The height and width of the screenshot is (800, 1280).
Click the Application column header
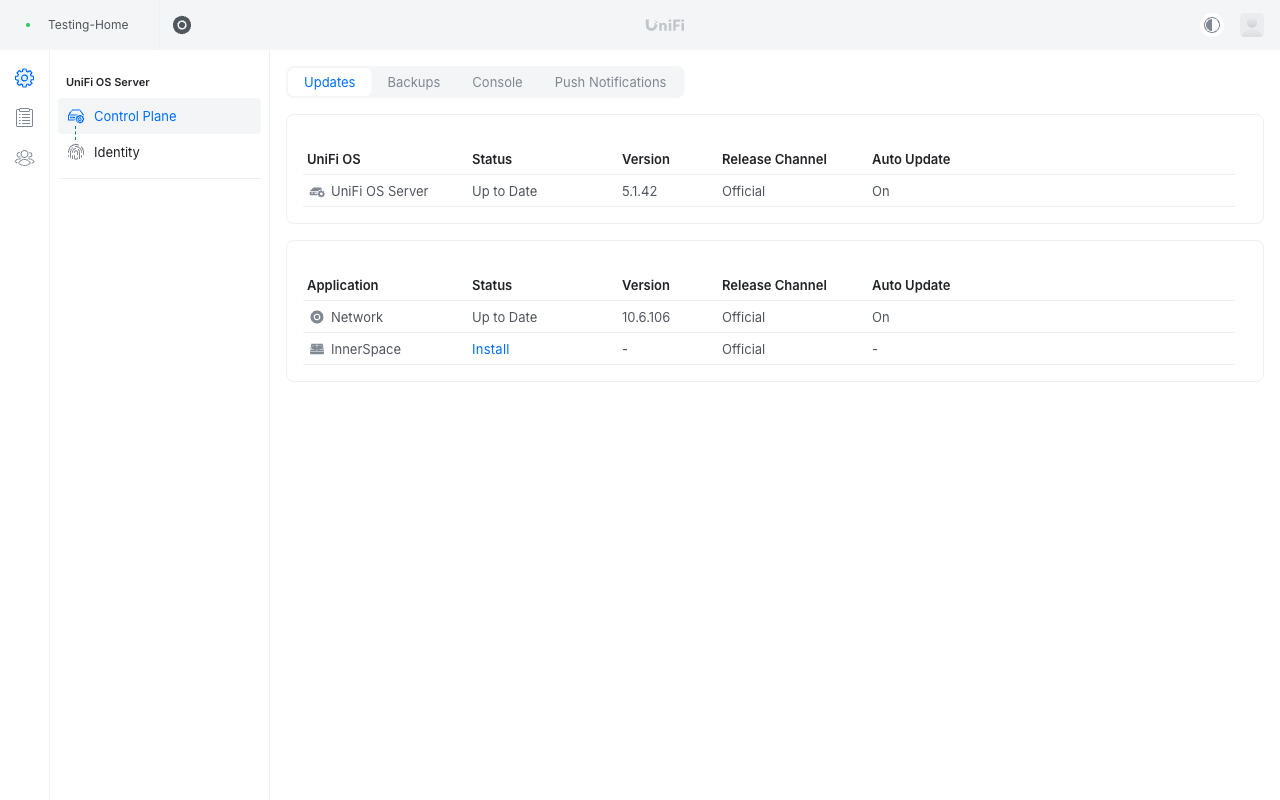point(343,285)
